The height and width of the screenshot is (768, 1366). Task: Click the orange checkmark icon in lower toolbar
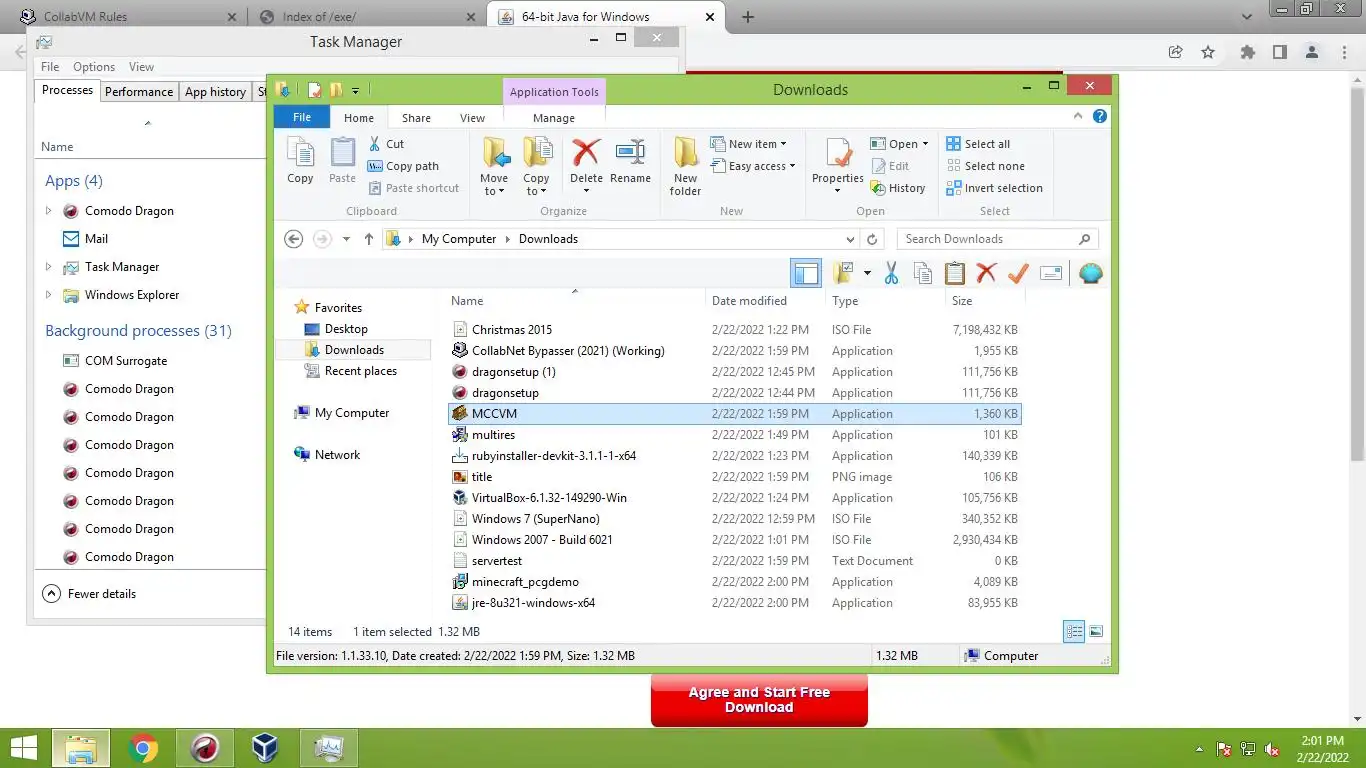(x=1018, y=273)
